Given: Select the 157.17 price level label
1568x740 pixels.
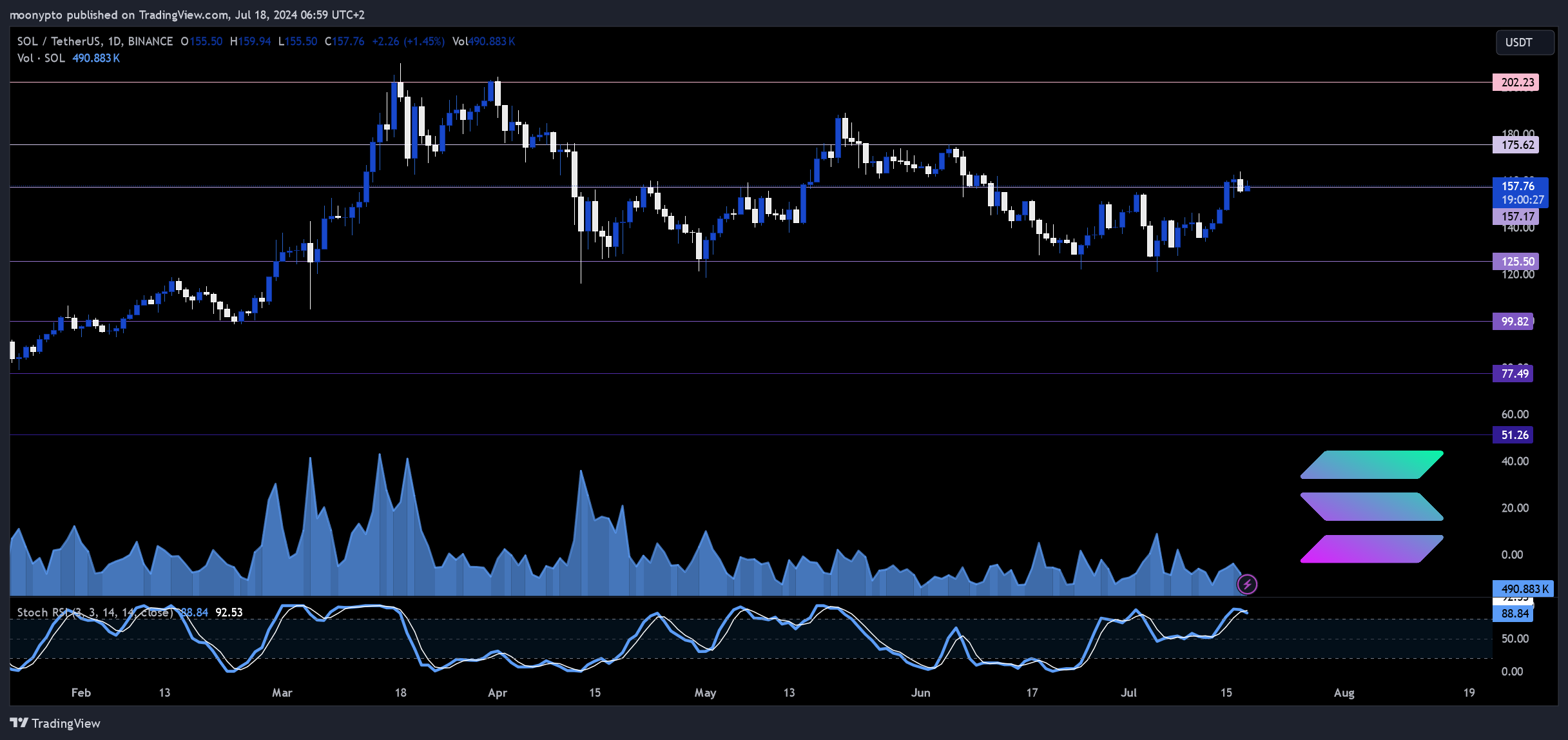Looking at the screenshot, I should 1515,217.
